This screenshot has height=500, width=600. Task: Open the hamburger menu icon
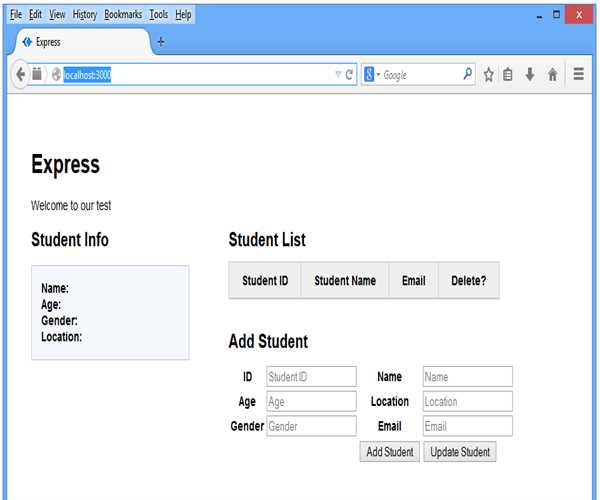coord(579,74)
